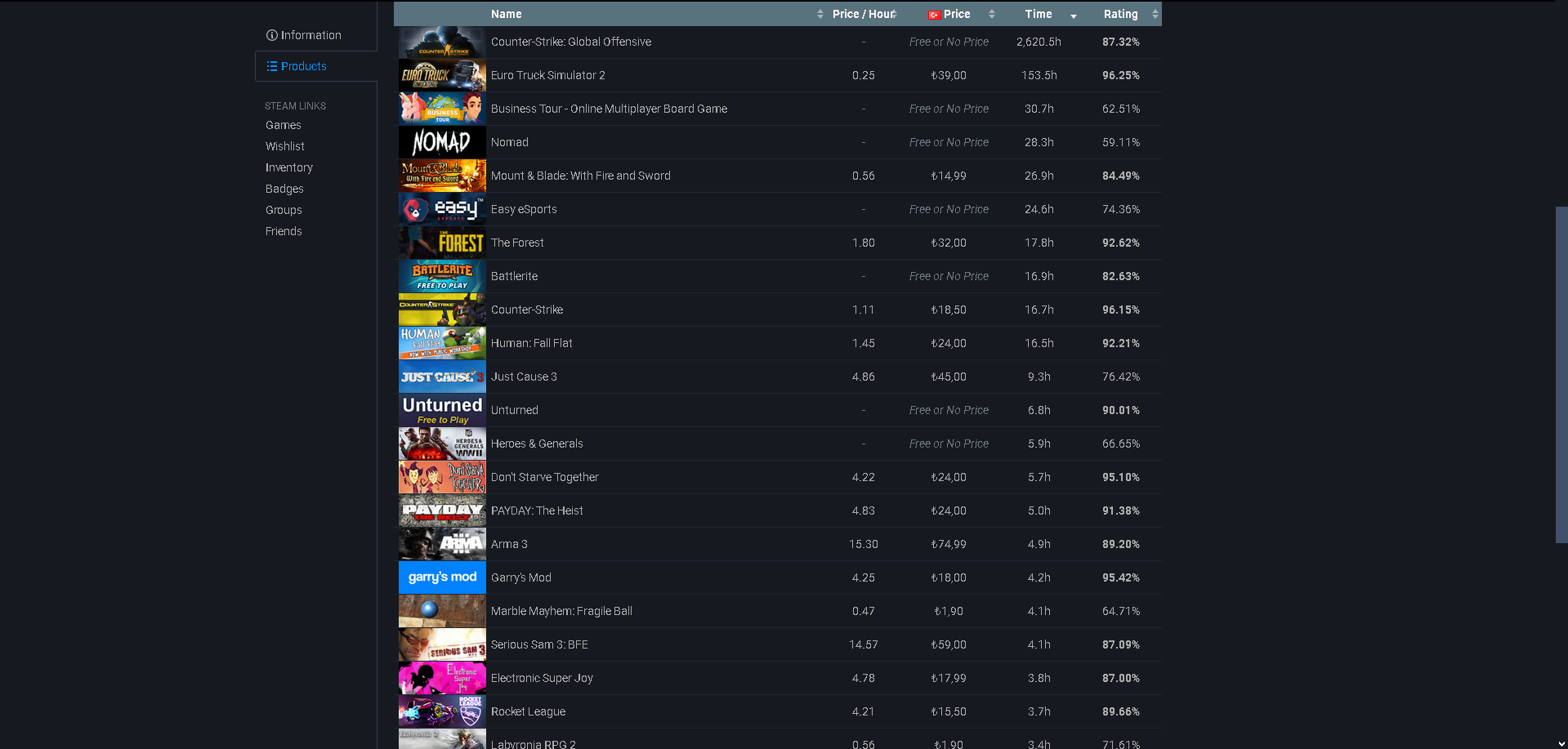The image size is (1568, 749).
Task: Select the Easy eSports name
Action: click(x=524, y=209)
